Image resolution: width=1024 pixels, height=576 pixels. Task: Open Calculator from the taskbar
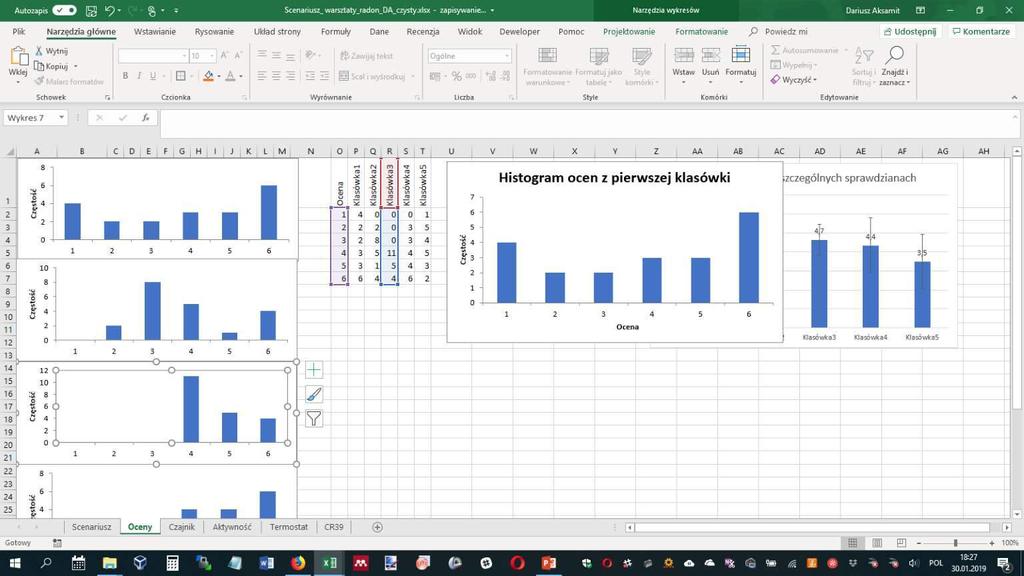coord(172,562)
